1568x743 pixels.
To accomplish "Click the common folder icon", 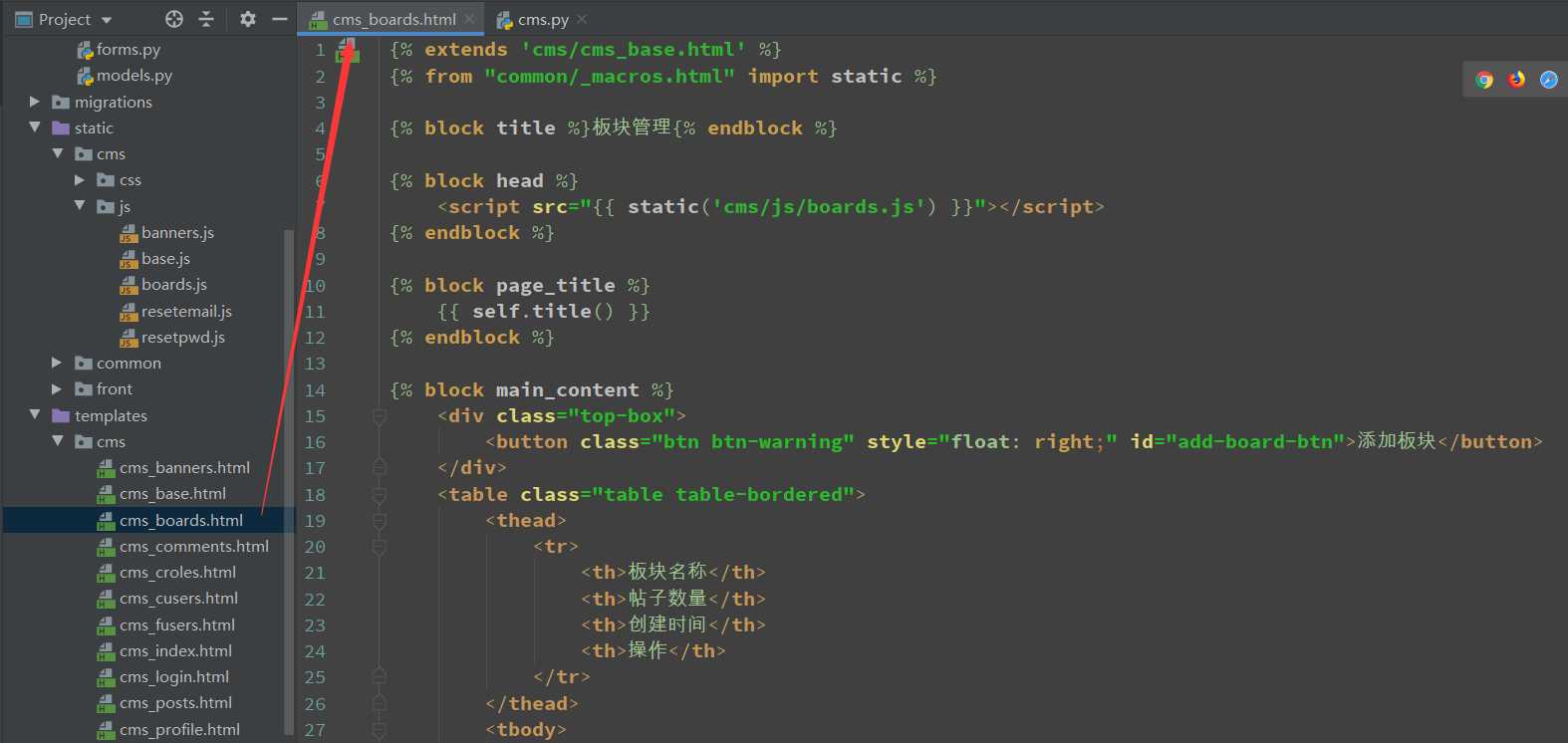I will tap(84, 363).
